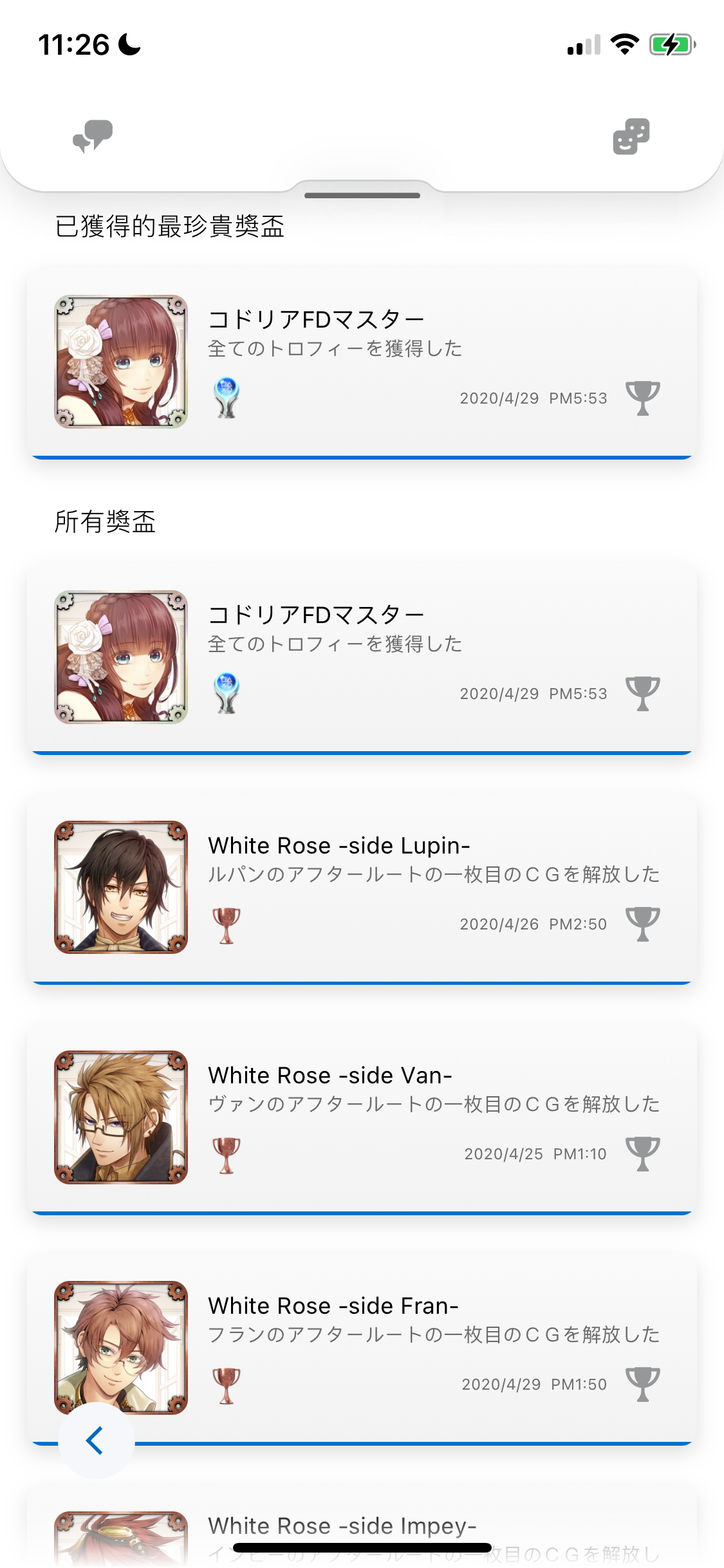
Task: Click bronze trophy icon under White Rose -side Lupin-
Action: [227, 926]
